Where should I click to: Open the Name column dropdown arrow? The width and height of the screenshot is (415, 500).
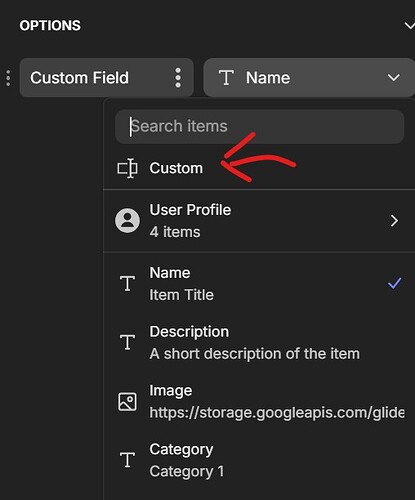(x=394, y=78)
